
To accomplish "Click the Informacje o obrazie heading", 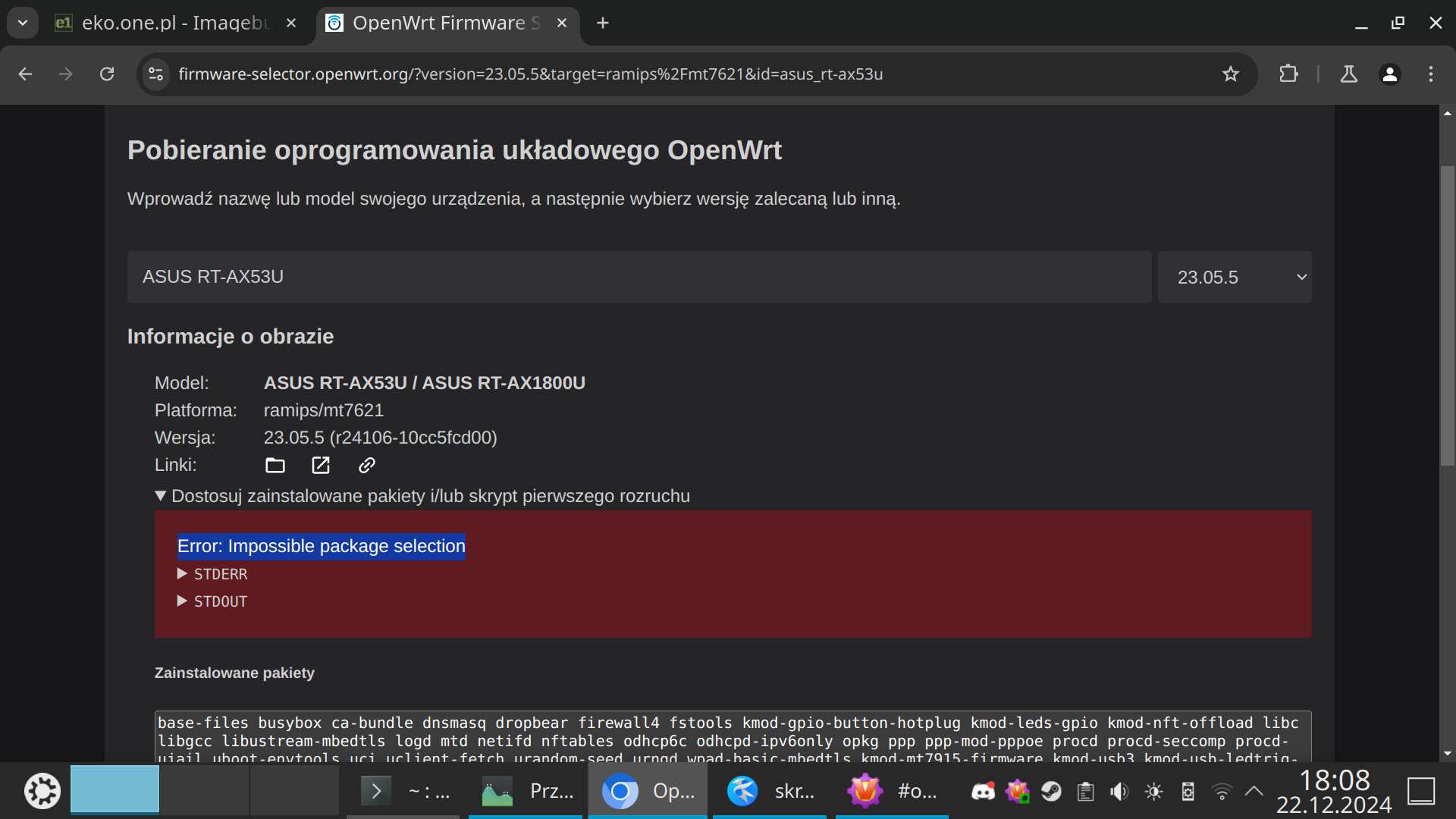I will (231, 337).
